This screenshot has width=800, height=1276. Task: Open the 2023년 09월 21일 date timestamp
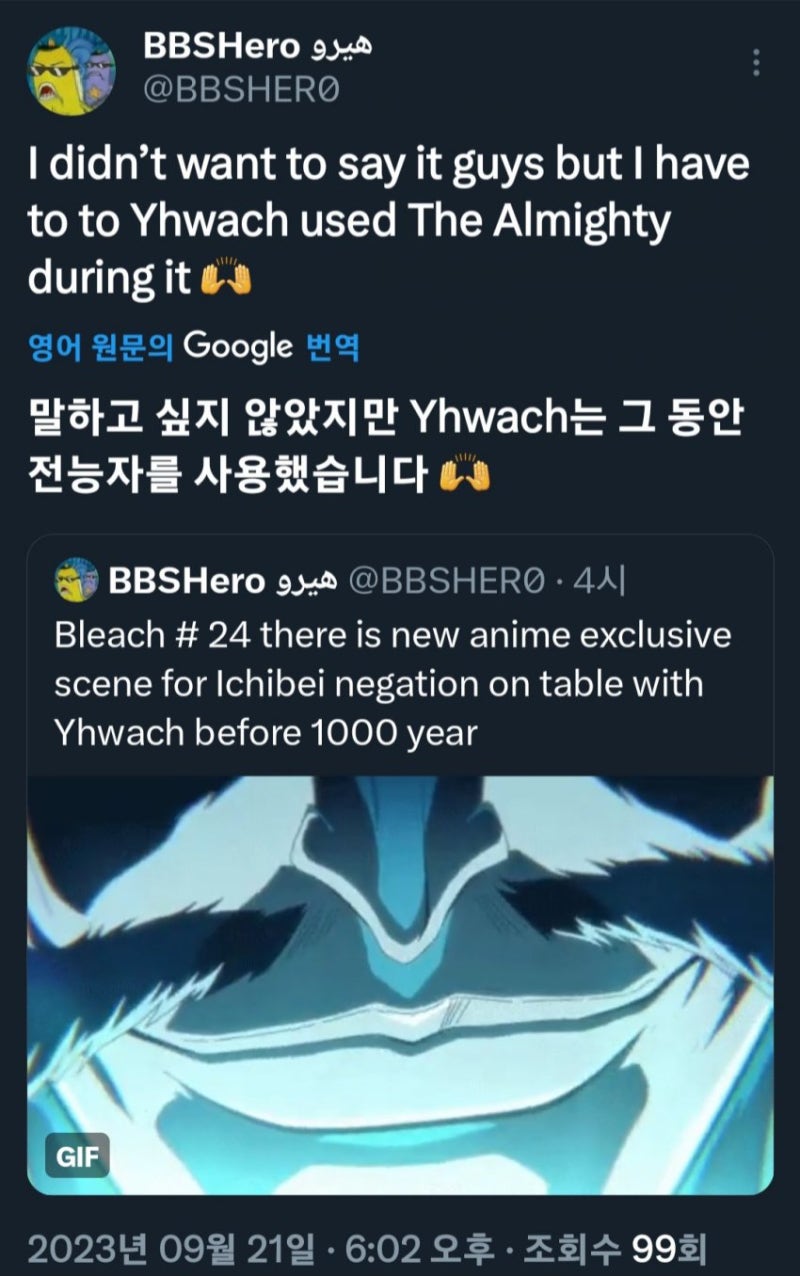click(x=168, y=1246)
